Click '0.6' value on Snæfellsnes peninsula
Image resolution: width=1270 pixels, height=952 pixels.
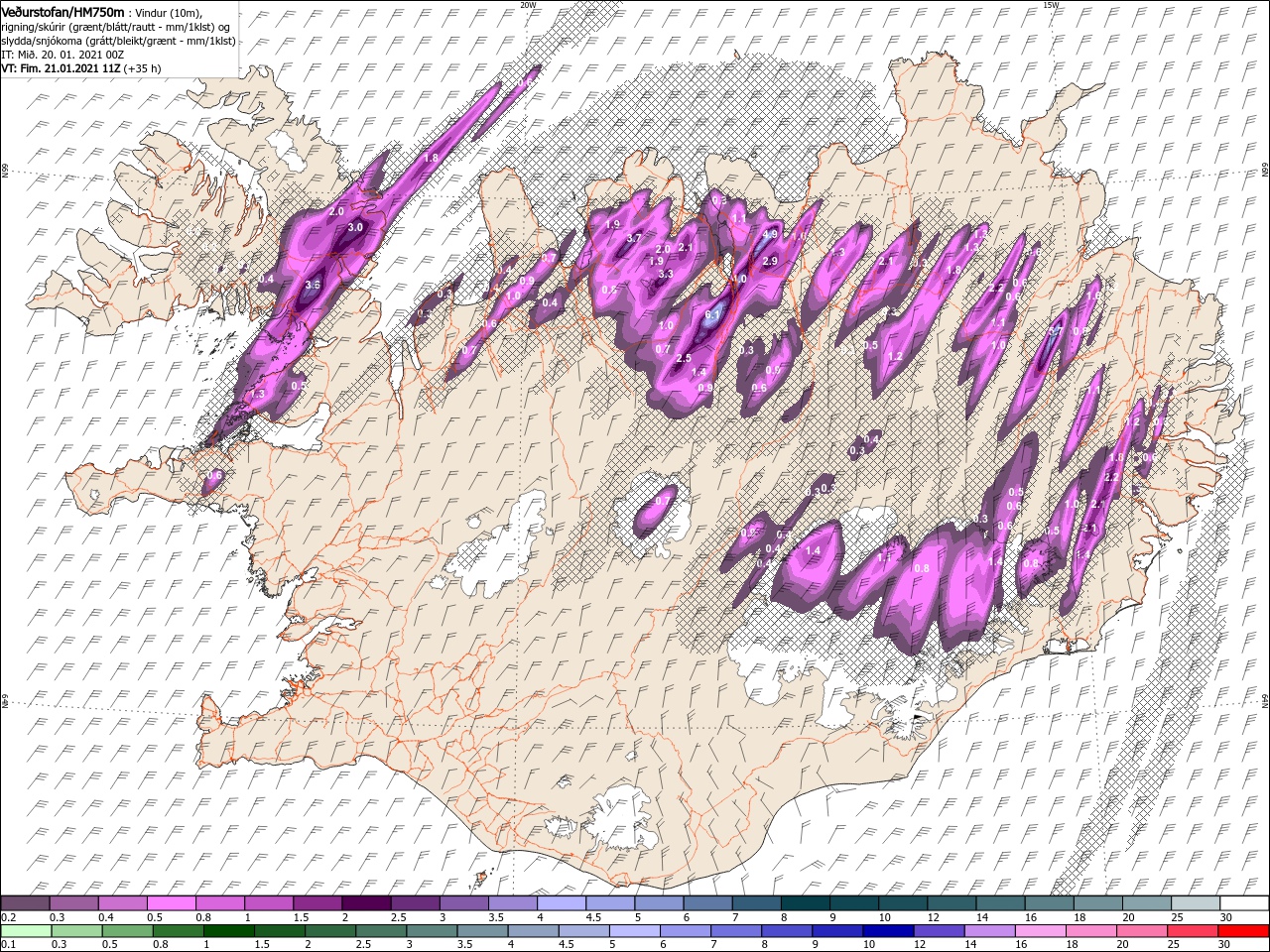click(214, 476)
